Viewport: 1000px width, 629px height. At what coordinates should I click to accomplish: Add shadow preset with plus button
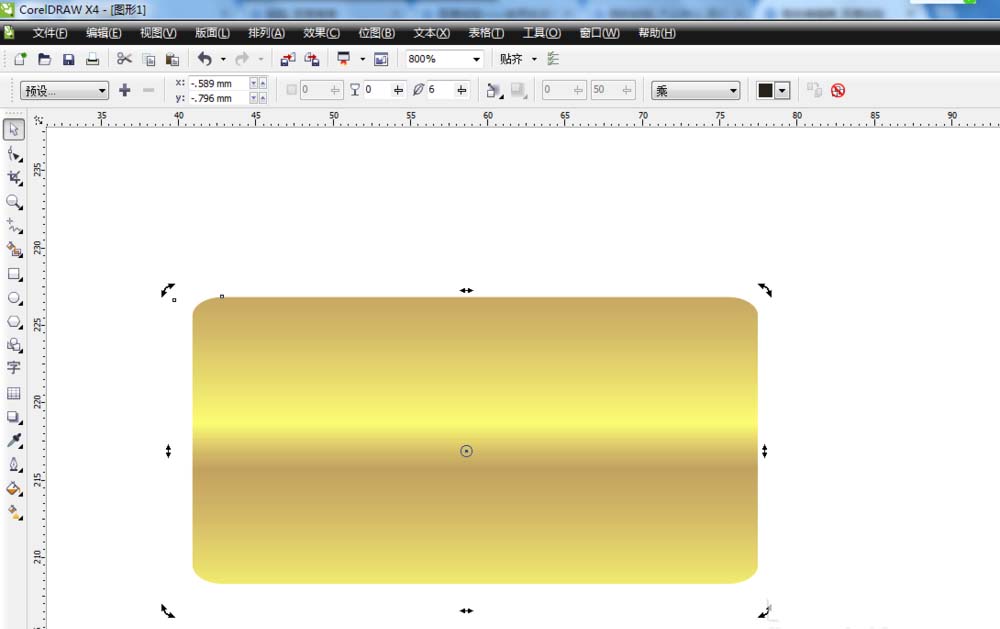point(125,91)
